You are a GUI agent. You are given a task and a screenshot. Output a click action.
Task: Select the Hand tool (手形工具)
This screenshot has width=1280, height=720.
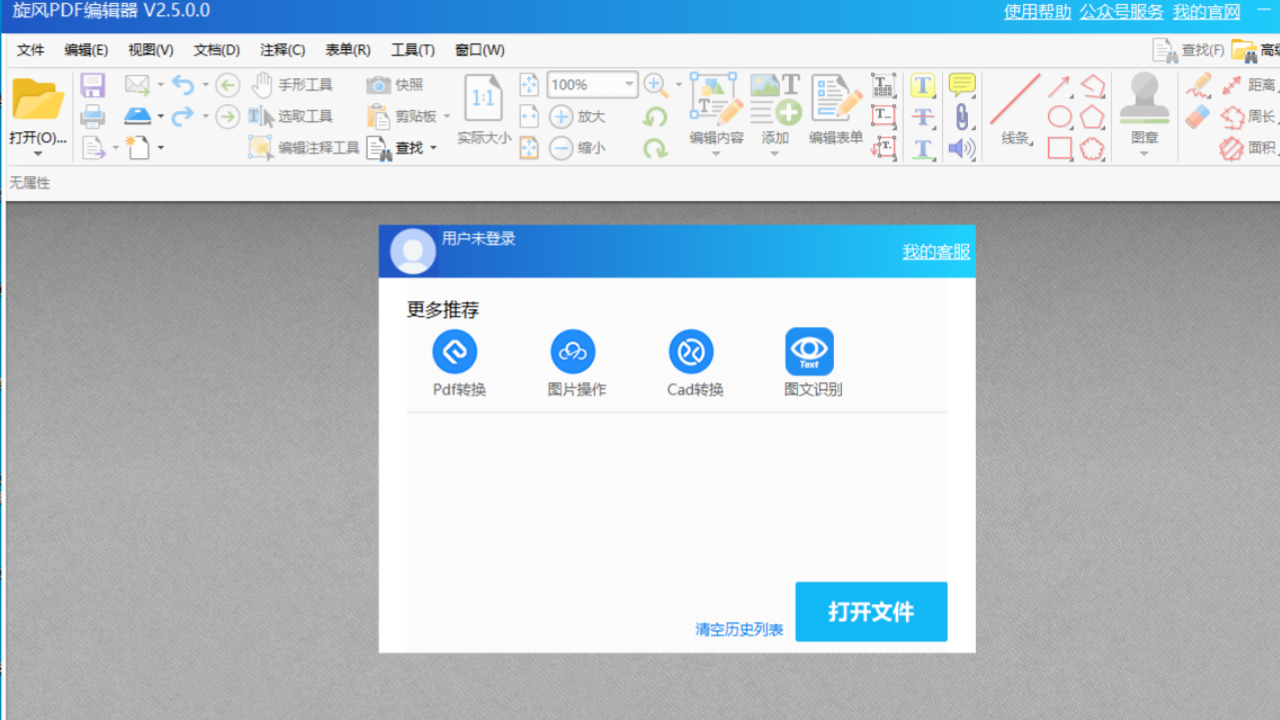click(292, 85)
